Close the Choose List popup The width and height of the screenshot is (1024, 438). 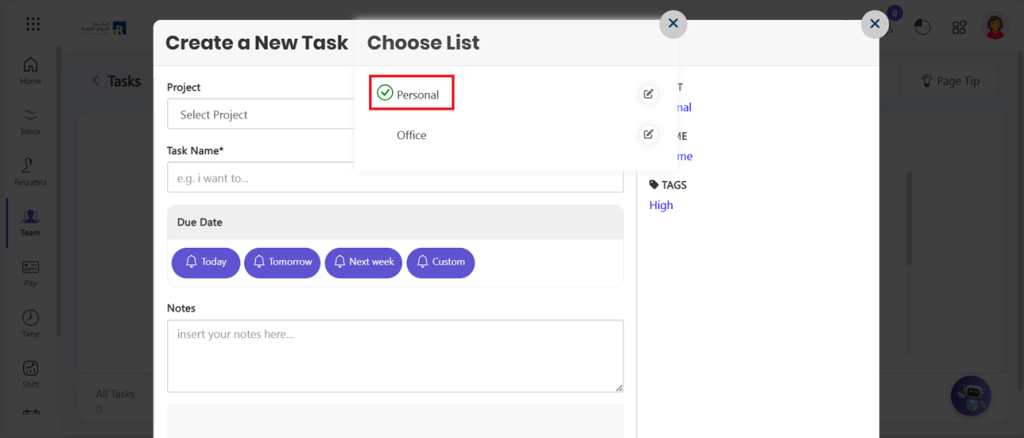tap(673, 23)
